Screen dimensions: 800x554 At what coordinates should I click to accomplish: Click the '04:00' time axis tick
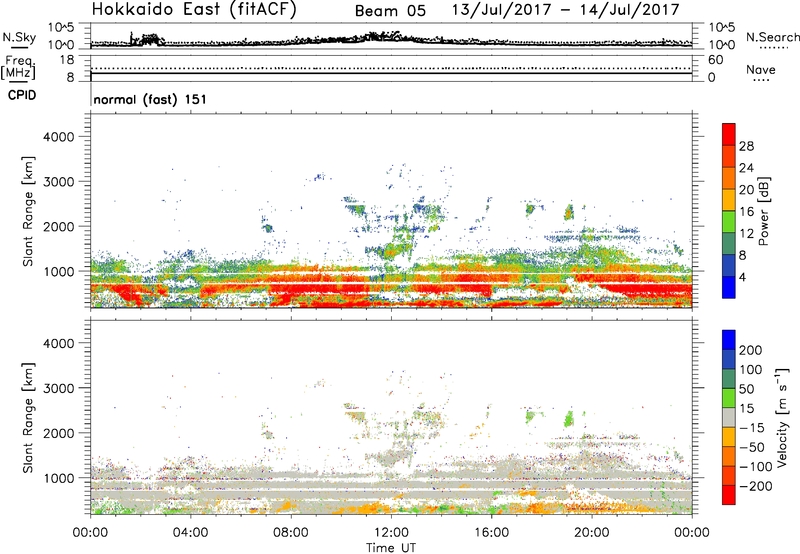point(190,533)
